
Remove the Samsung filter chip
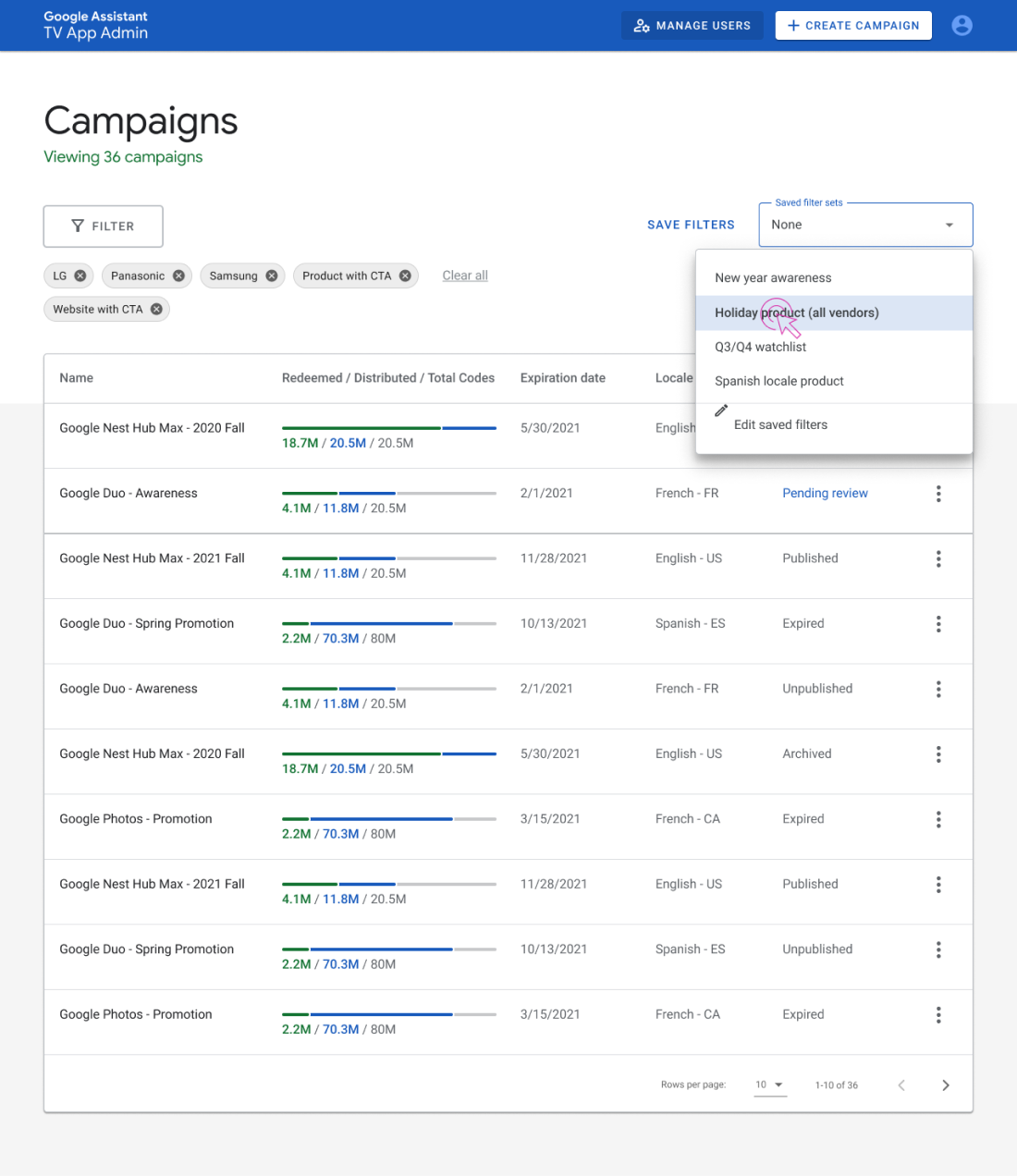click(272, 276)
